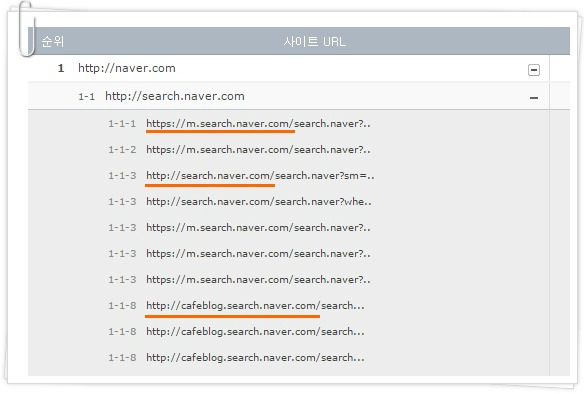
Task: Select rank number 1 beside http://naver.com
Action: click(x=61, y=68)
